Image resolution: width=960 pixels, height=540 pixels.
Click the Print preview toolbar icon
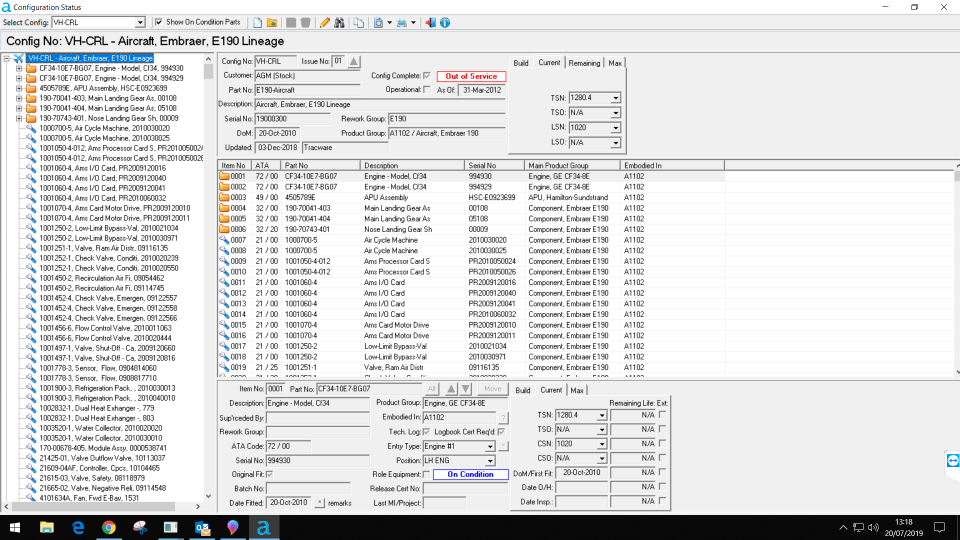(x=378, y=23)
